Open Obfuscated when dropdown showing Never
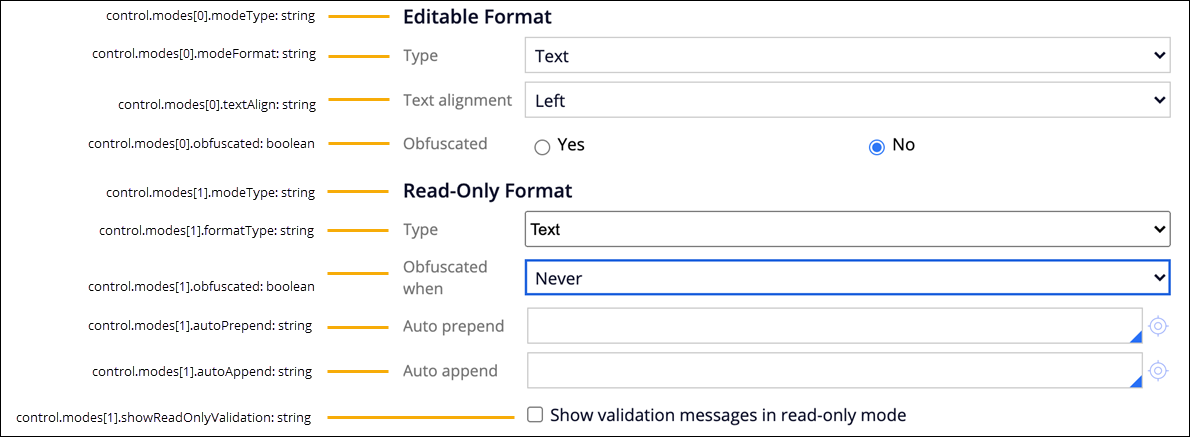Screen dimensions: 1190x437 coord(846,278)
